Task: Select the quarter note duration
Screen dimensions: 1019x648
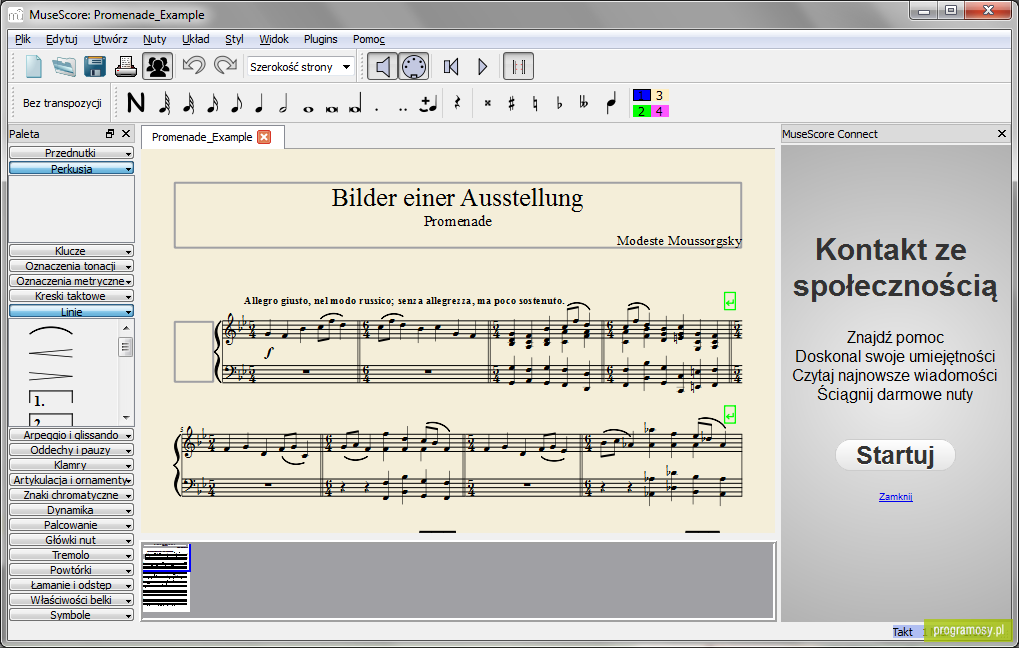Action: [259, 103]
